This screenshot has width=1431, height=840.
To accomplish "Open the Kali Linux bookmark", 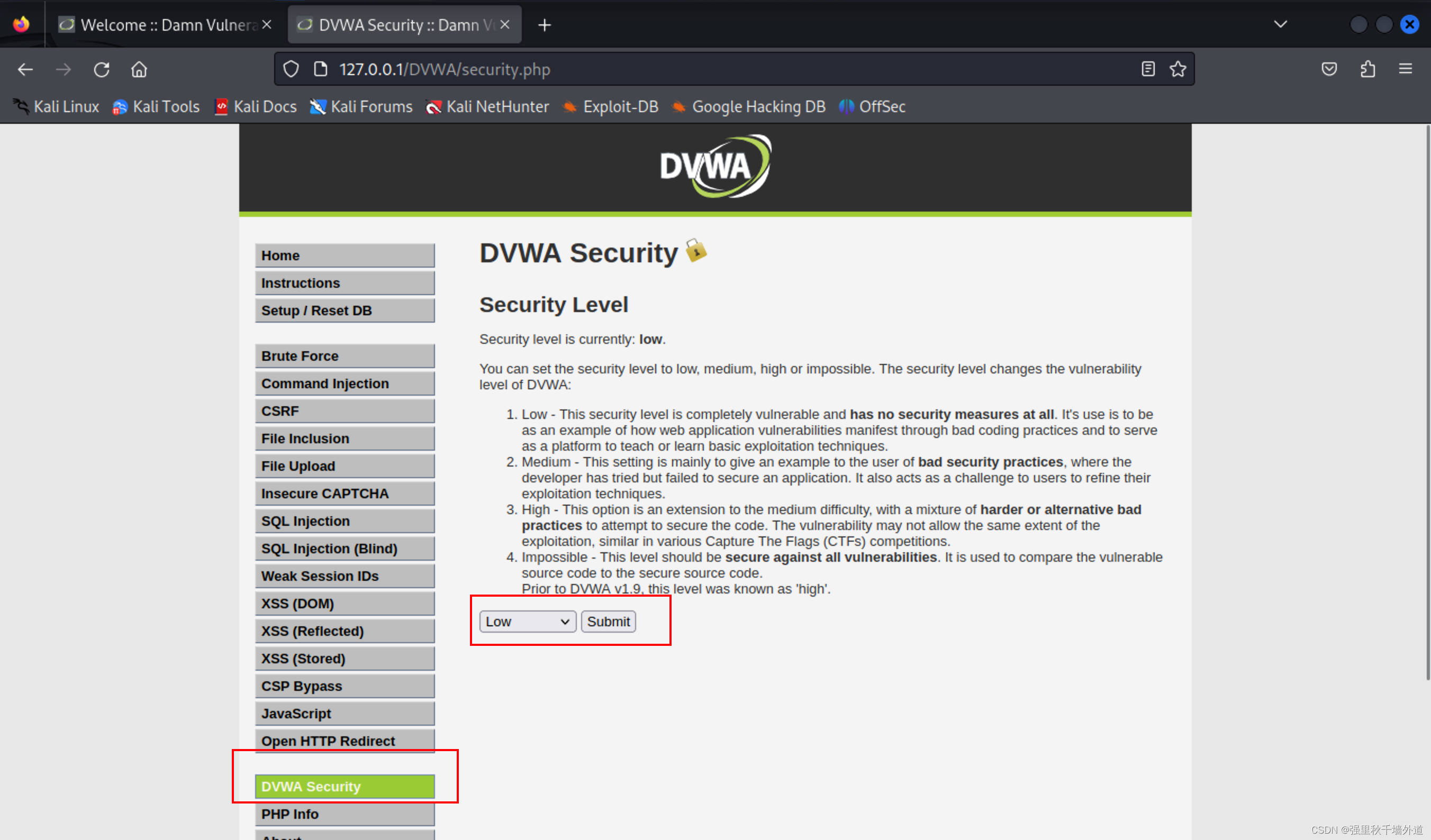I will pos(56,107).
